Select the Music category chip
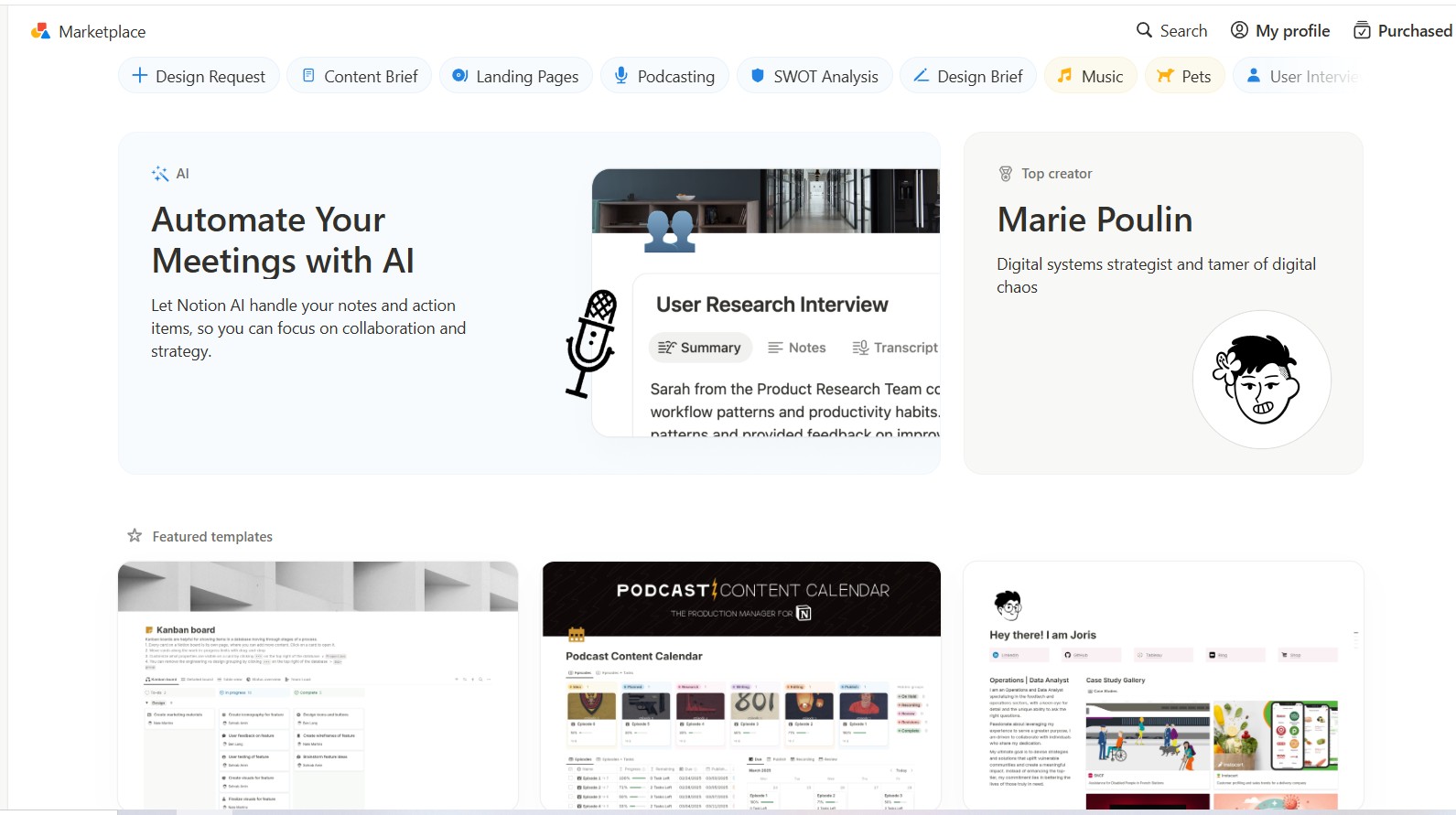 (1091, 76)
